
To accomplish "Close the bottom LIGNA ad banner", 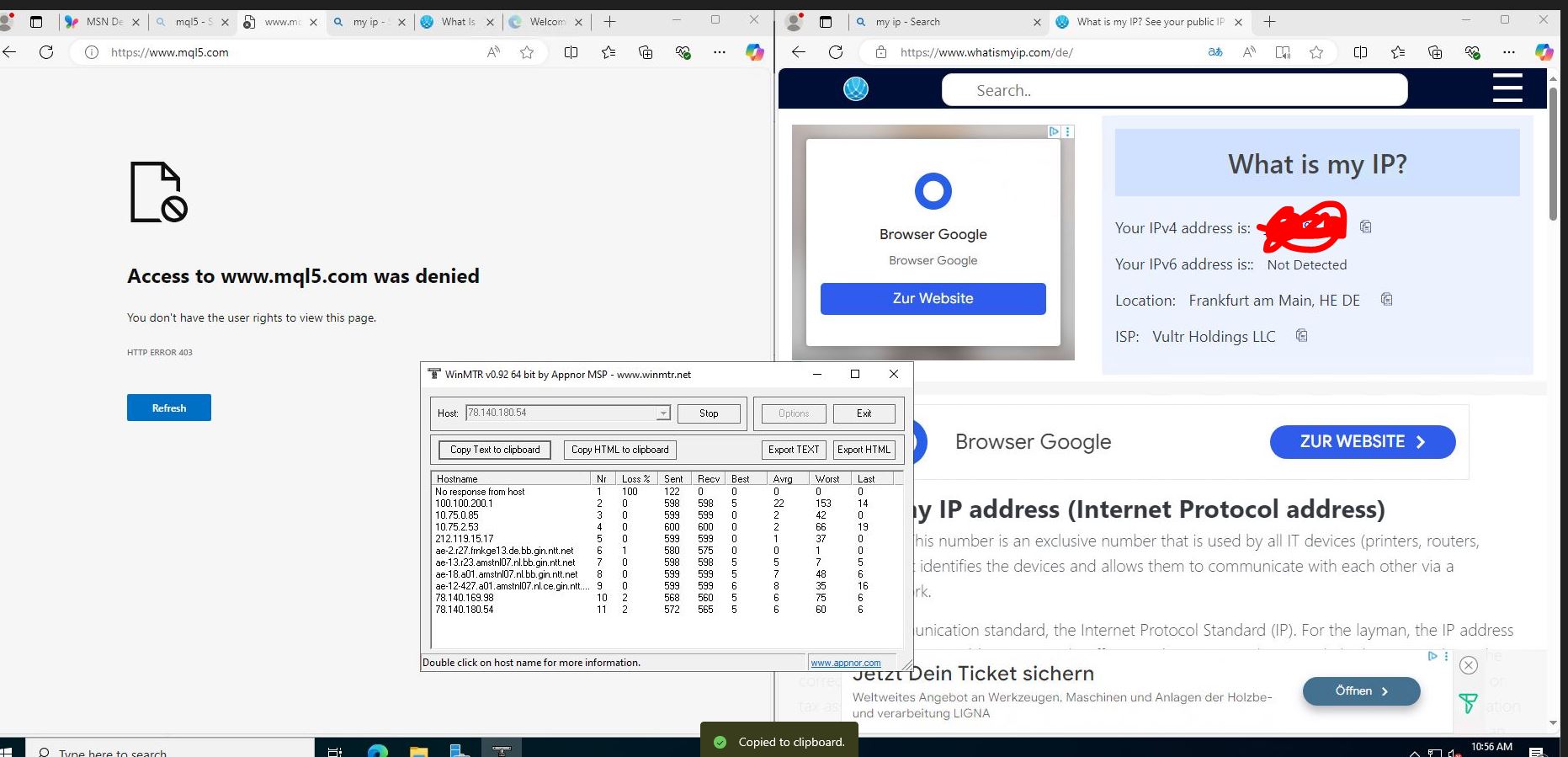I will click(x=1469, y=665).
